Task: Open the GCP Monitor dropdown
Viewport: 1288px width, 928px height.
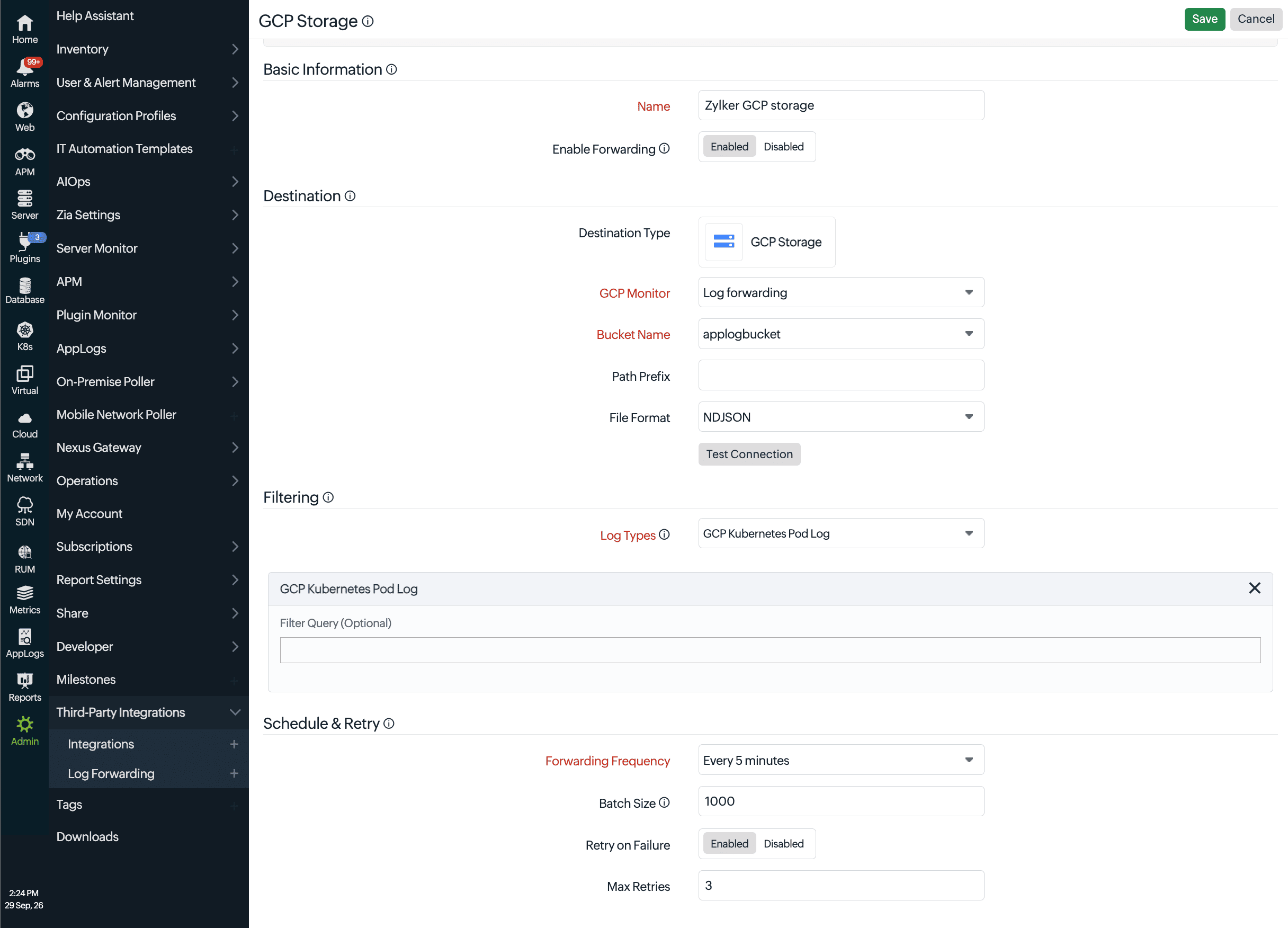Action: click(x=840, y=292)
